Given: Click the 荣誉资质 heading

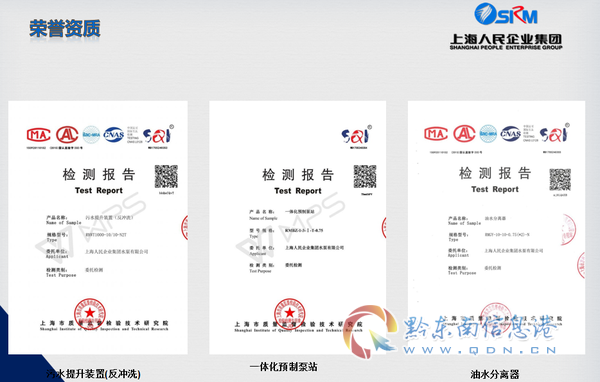Looking at the screenshot, I should [65, 28].
